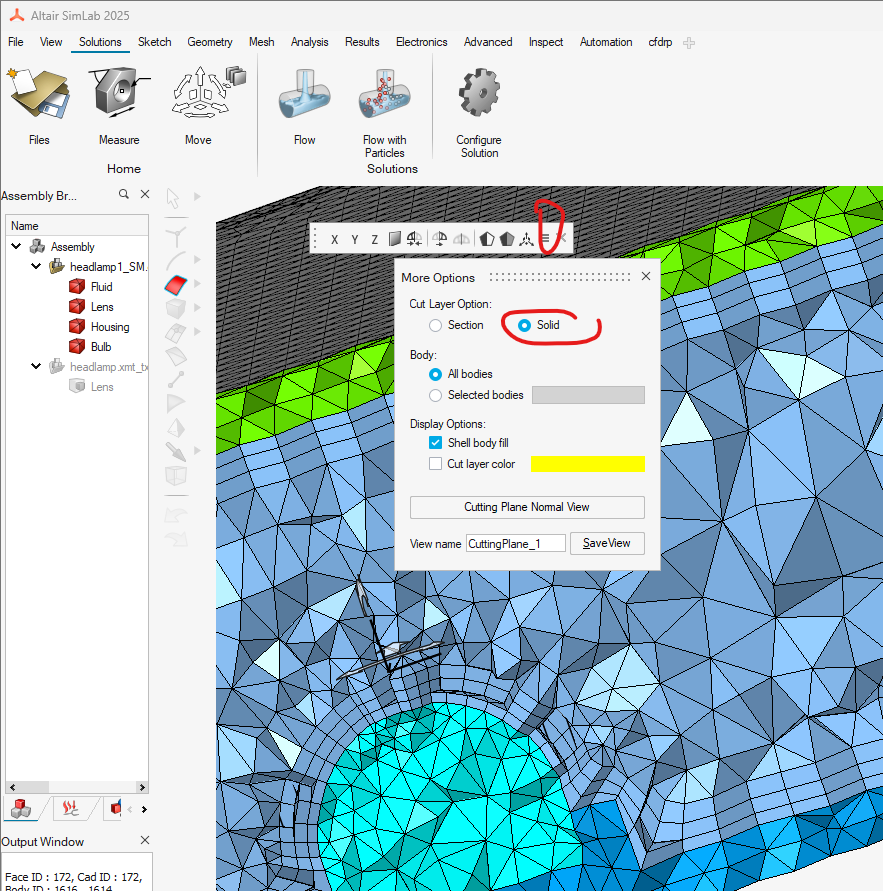The image size is (883, 891).
Task: Close the Output Window panel
Action: coord(145,840)
